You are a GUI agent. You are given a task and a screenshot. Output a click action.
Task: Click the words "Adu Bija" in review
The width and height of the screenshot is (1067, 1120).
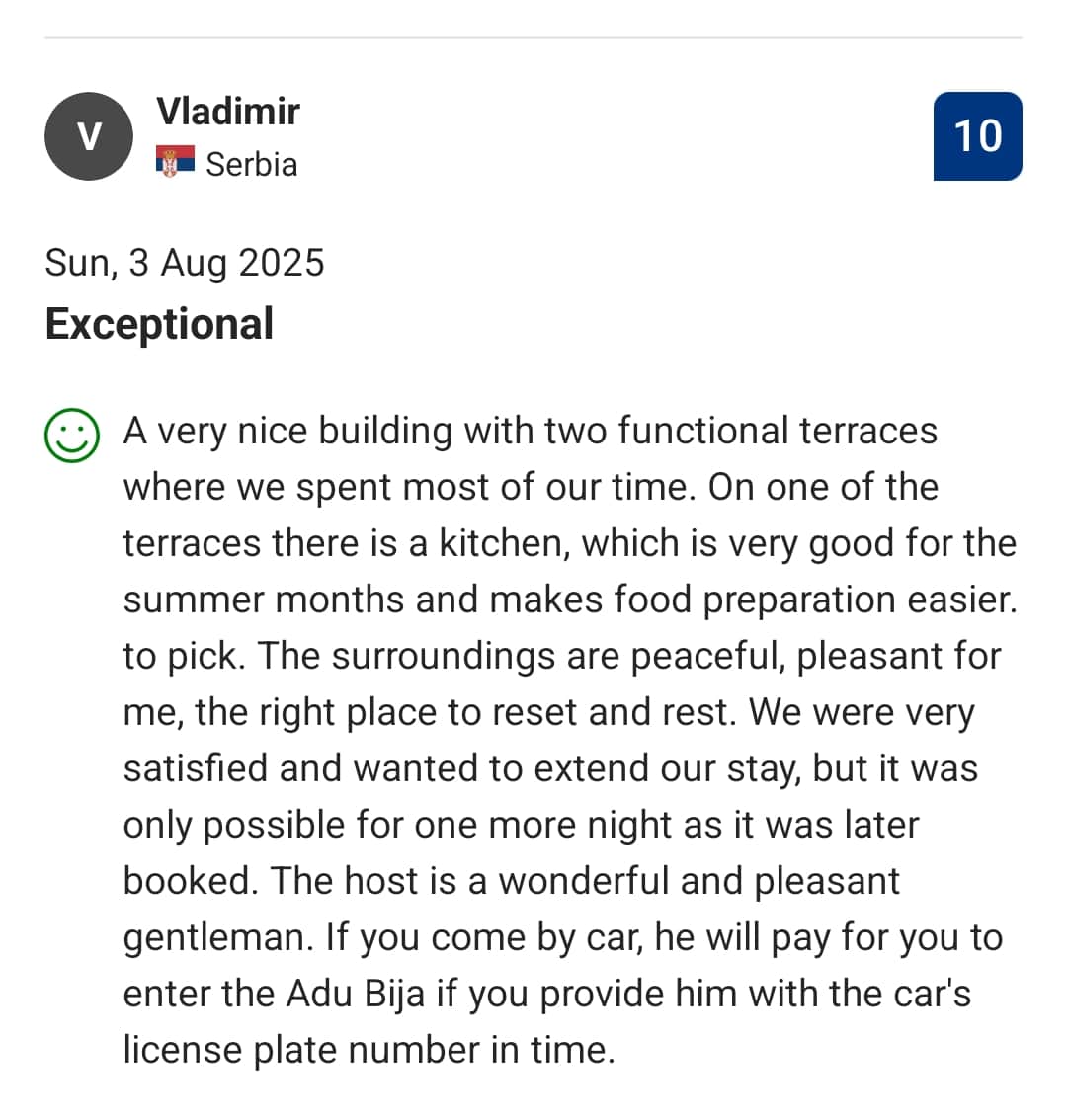click(x=356, y=993)
